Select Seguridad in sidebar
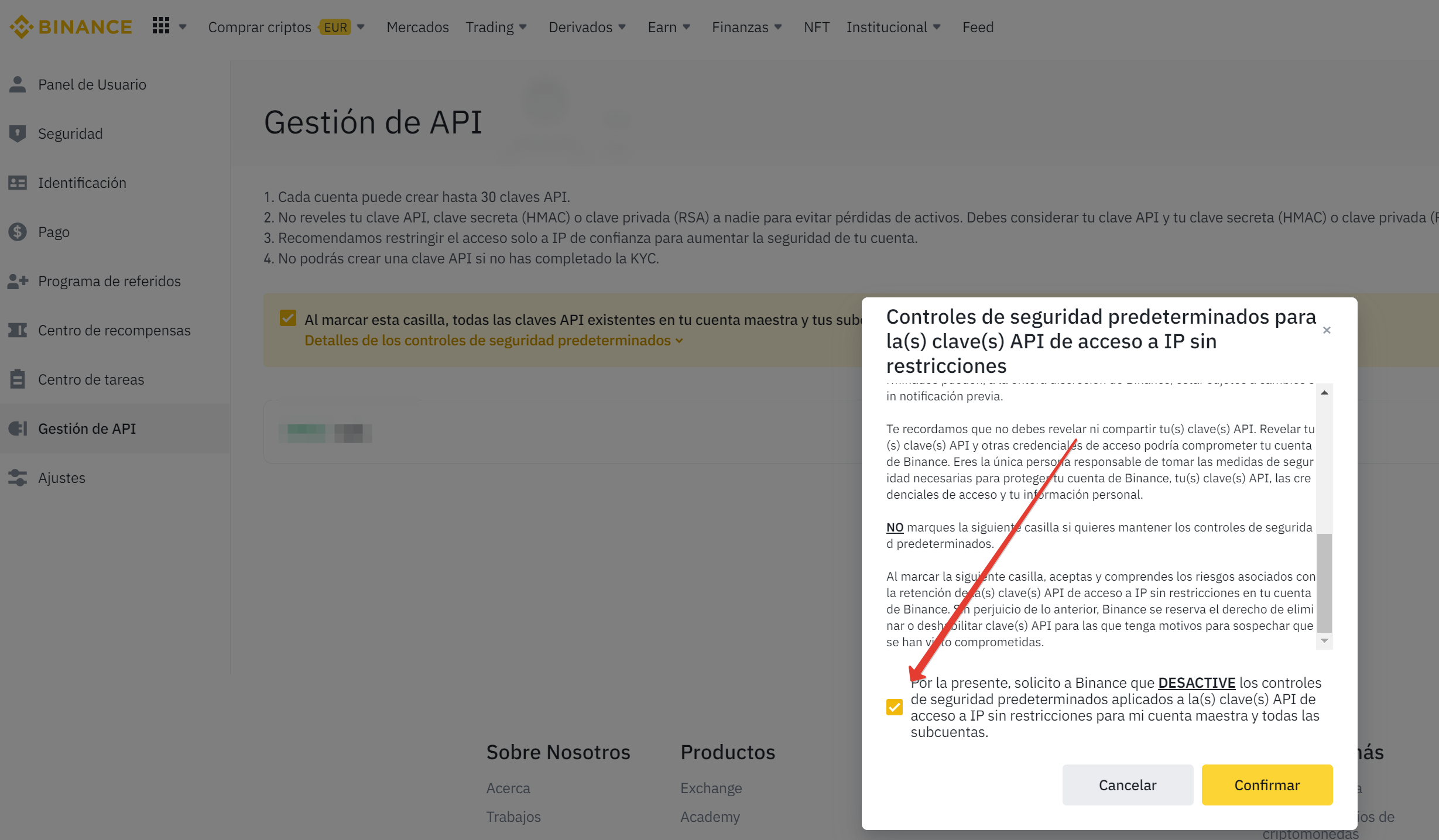 point(115,133)
